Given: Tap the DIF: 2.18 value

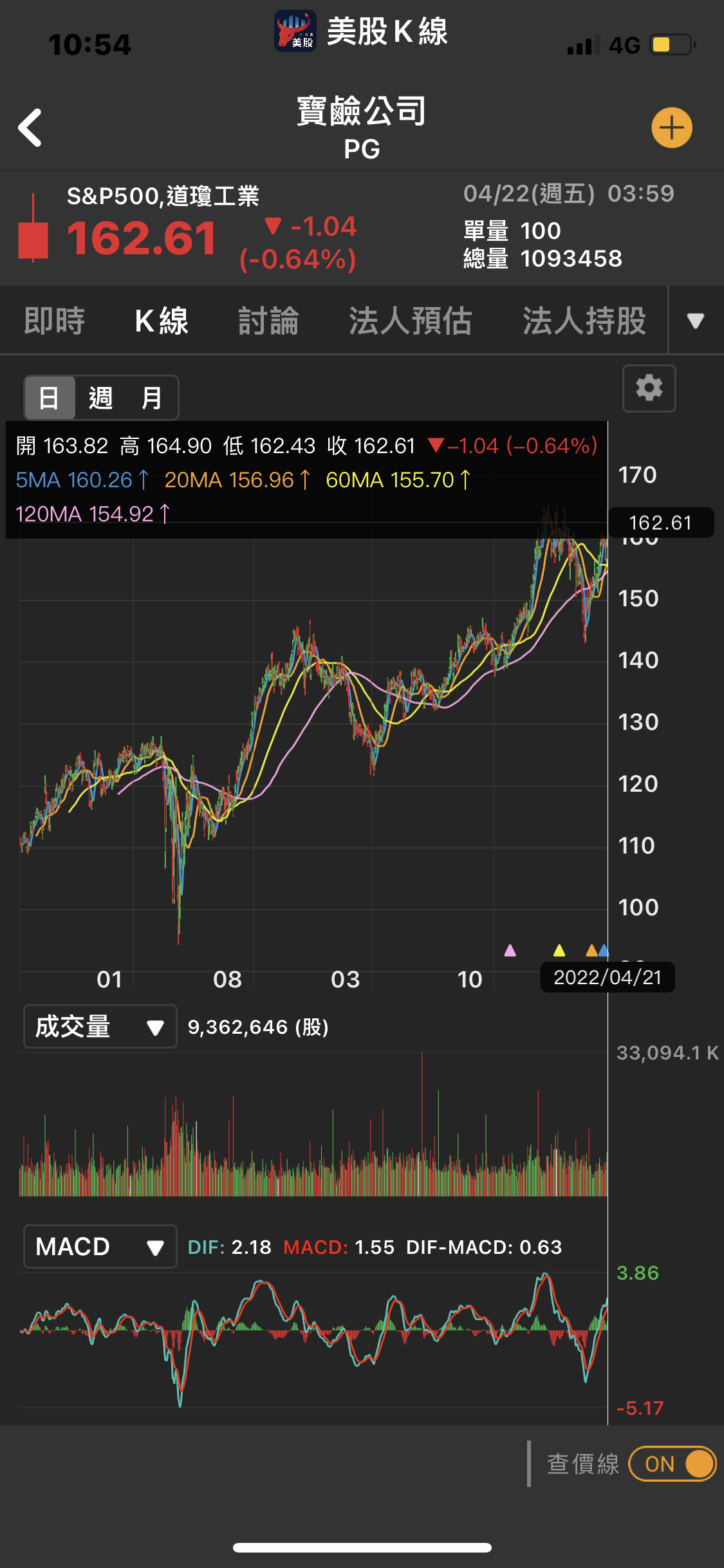Looking at the screenshot, I should 230,1247.
